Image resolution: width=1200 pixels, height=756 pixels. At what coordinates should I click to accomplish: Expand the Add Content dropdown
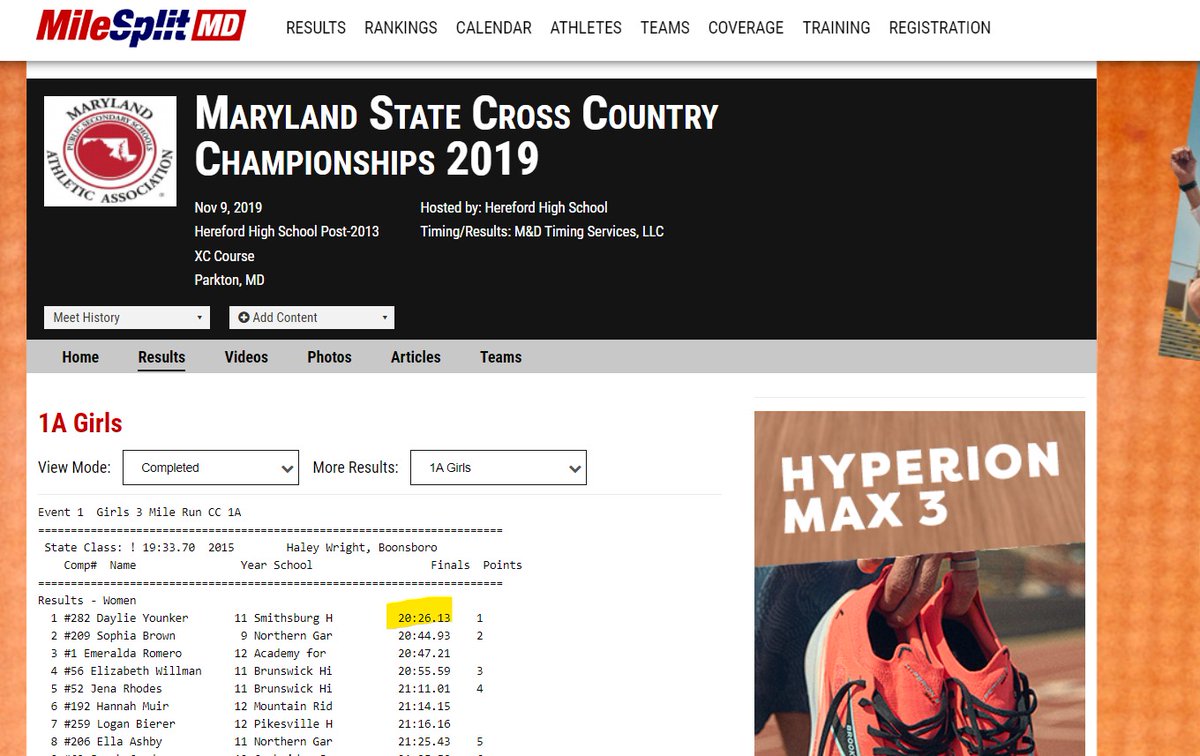click(x=312, y=317)
